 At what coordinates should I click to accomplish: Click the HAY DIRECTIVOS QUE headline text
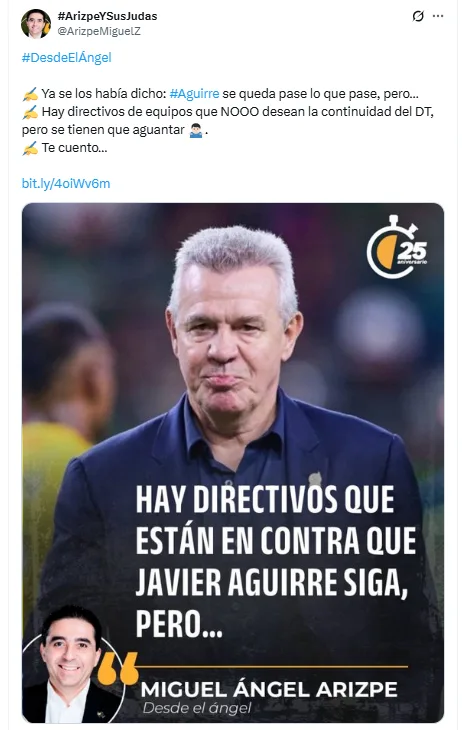coord(265,499)
